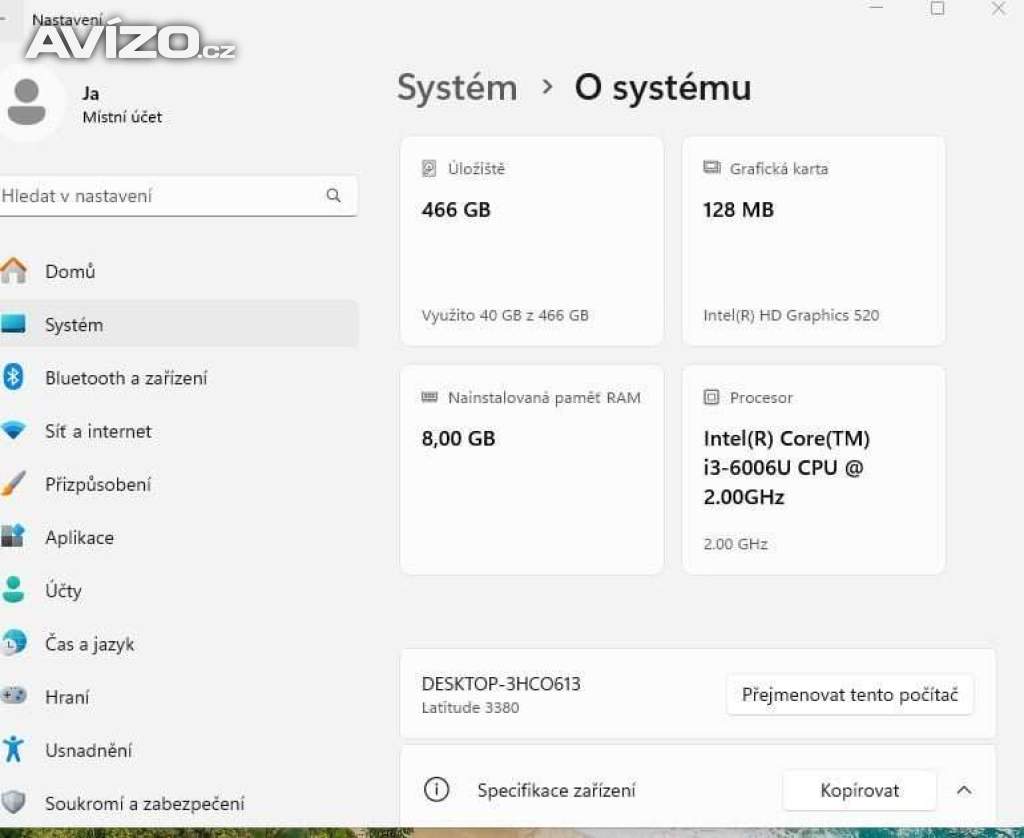Click the RAM memory icon
This screenshot has width=1024, height=838.
(x=429, y=397)
